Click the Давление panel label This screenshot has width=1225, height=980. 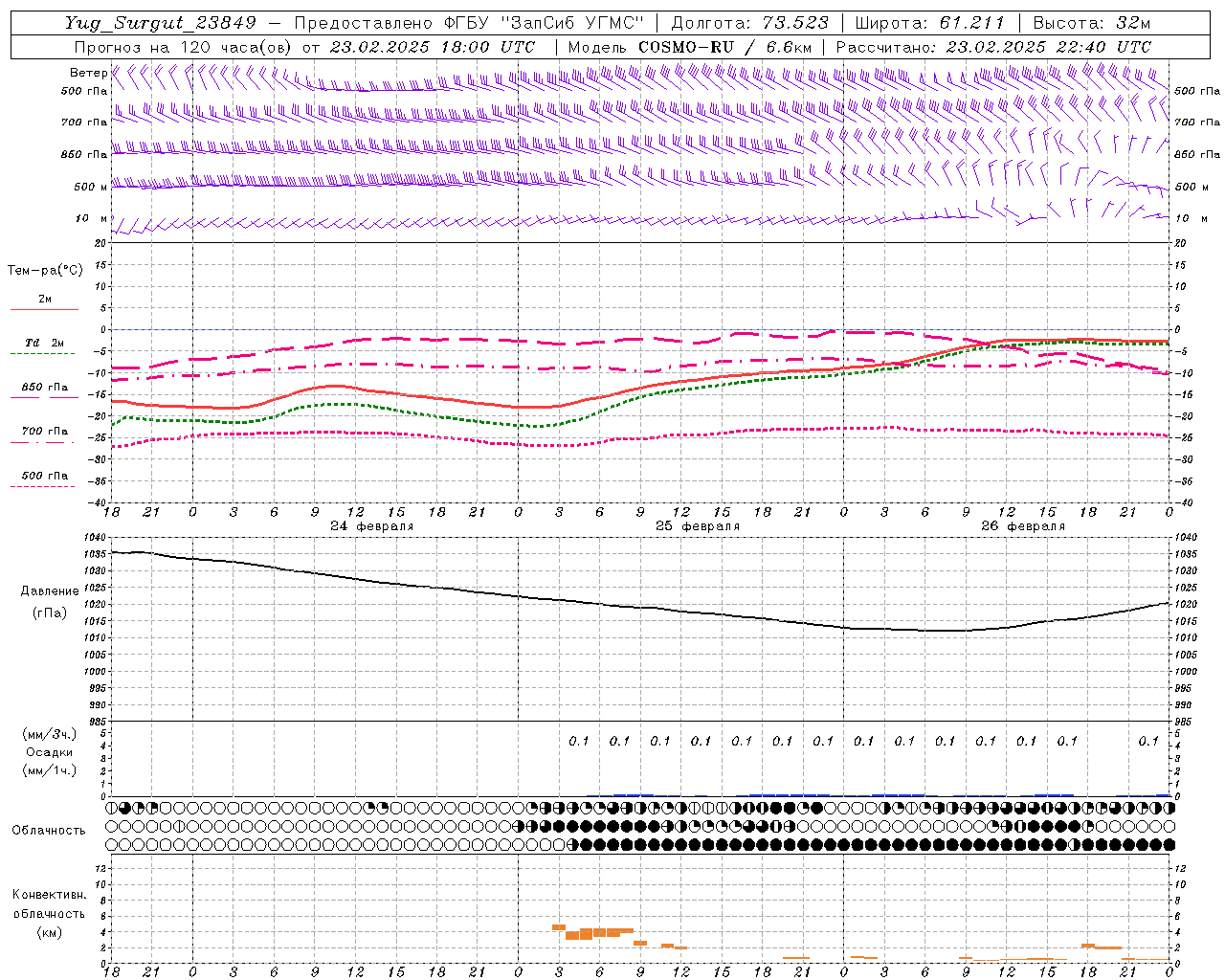click(x=50, y=590)
